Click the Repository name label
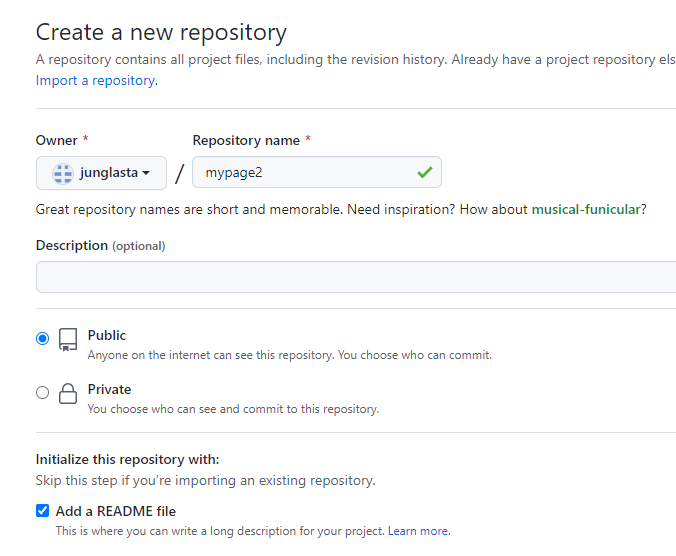Screen dimensions: 676x556 (x=247, y=141)
